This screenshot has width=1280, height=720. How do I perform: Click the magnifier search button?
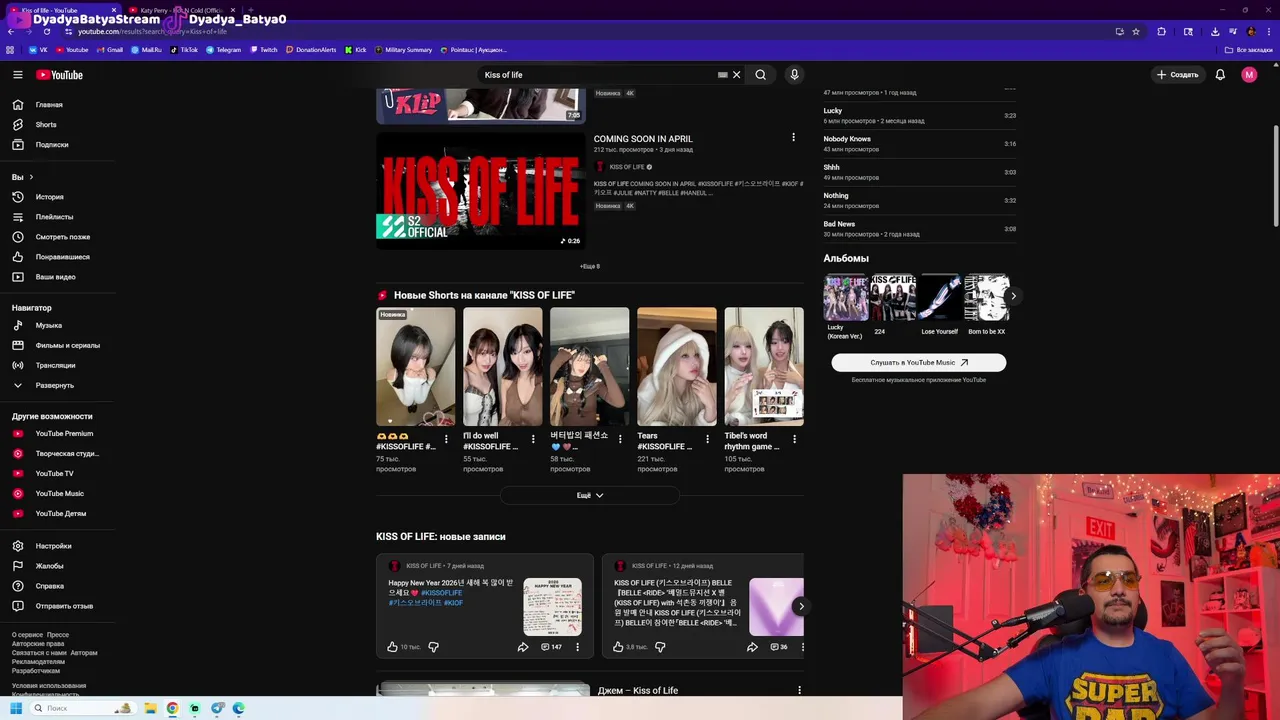tap(761, 75)
